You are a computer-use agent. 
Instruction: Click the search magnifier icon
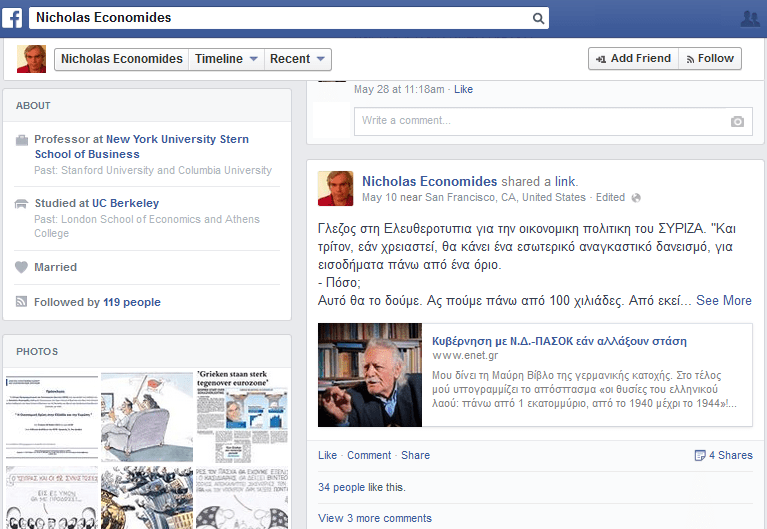[x=538, y=18]
